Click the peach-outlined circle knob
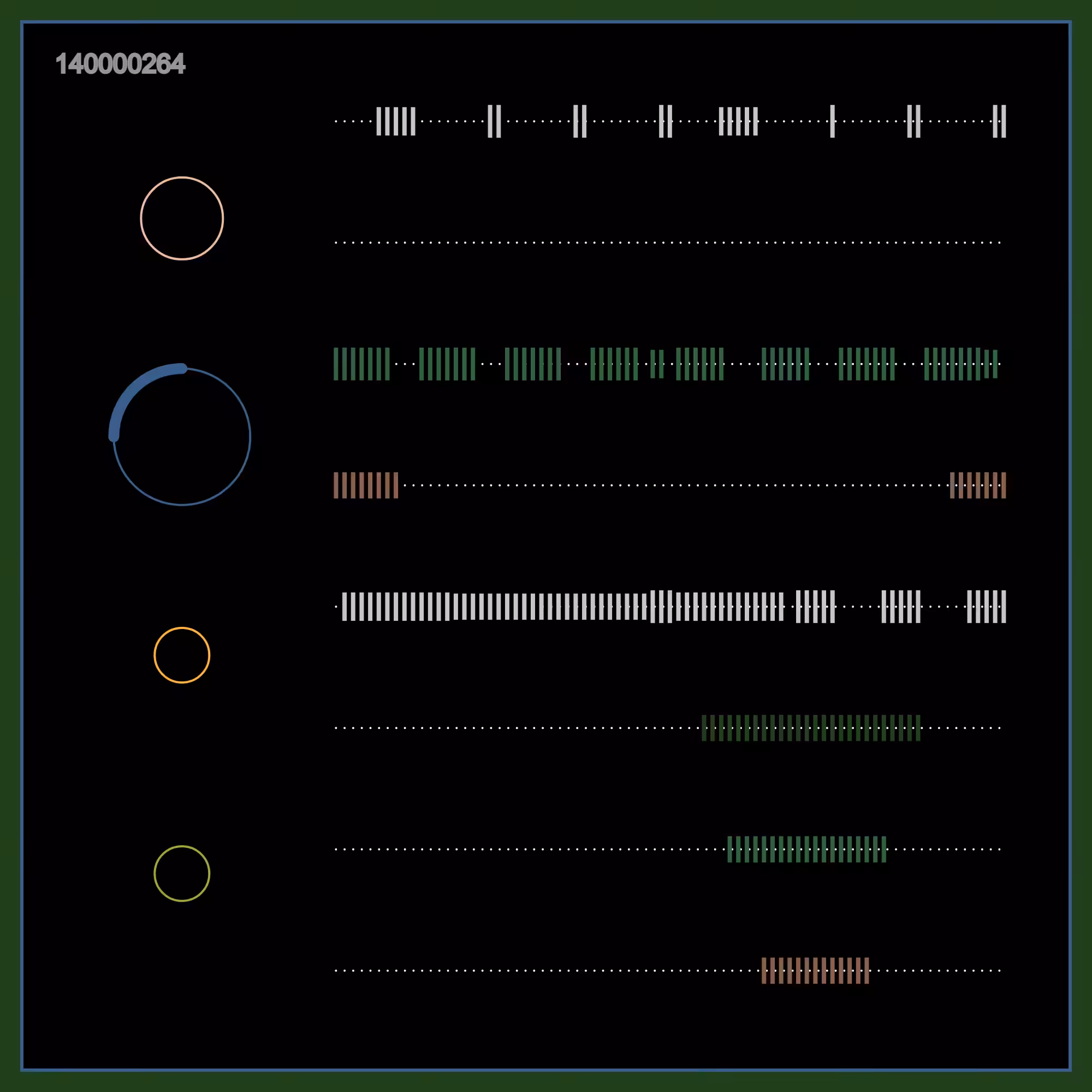This screenshot has height=1092, width=1092. tap(182, 218)
